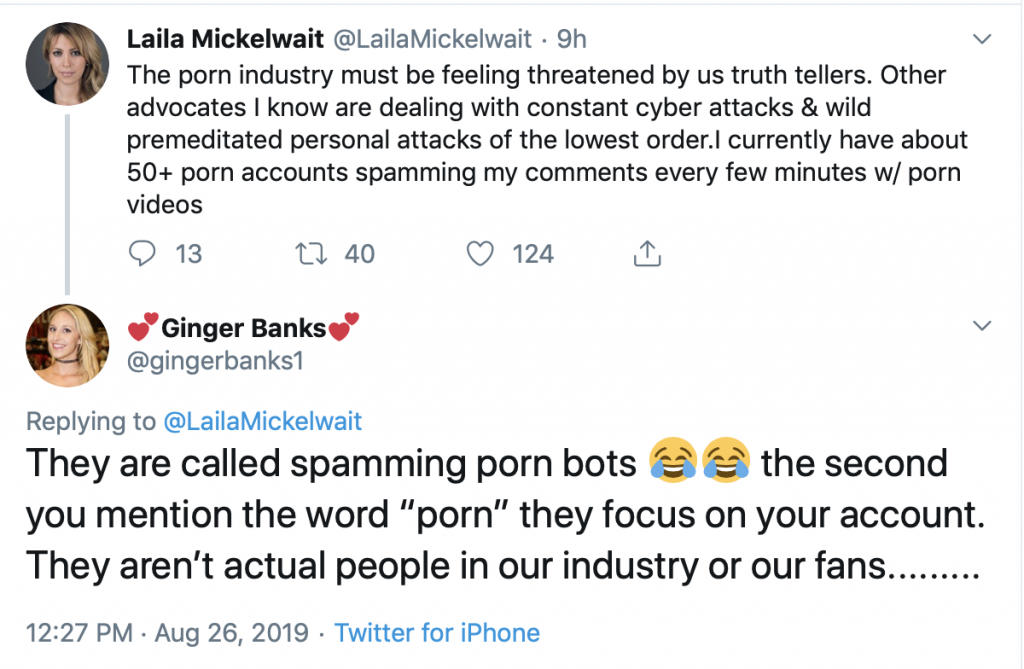Like the tweet with the heart icon
Viewport: 1024px width, 669px height.
point(482,254)
